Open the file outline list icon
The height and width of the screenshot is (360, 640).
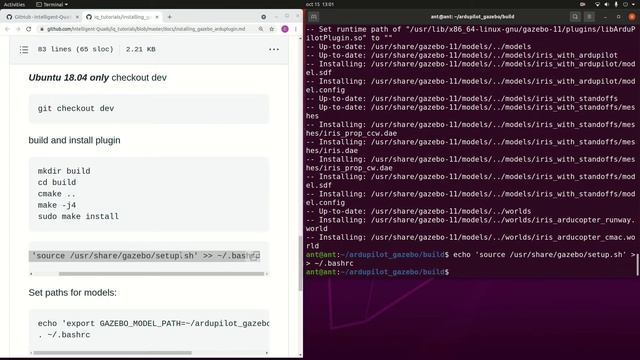tap(24, 49)
